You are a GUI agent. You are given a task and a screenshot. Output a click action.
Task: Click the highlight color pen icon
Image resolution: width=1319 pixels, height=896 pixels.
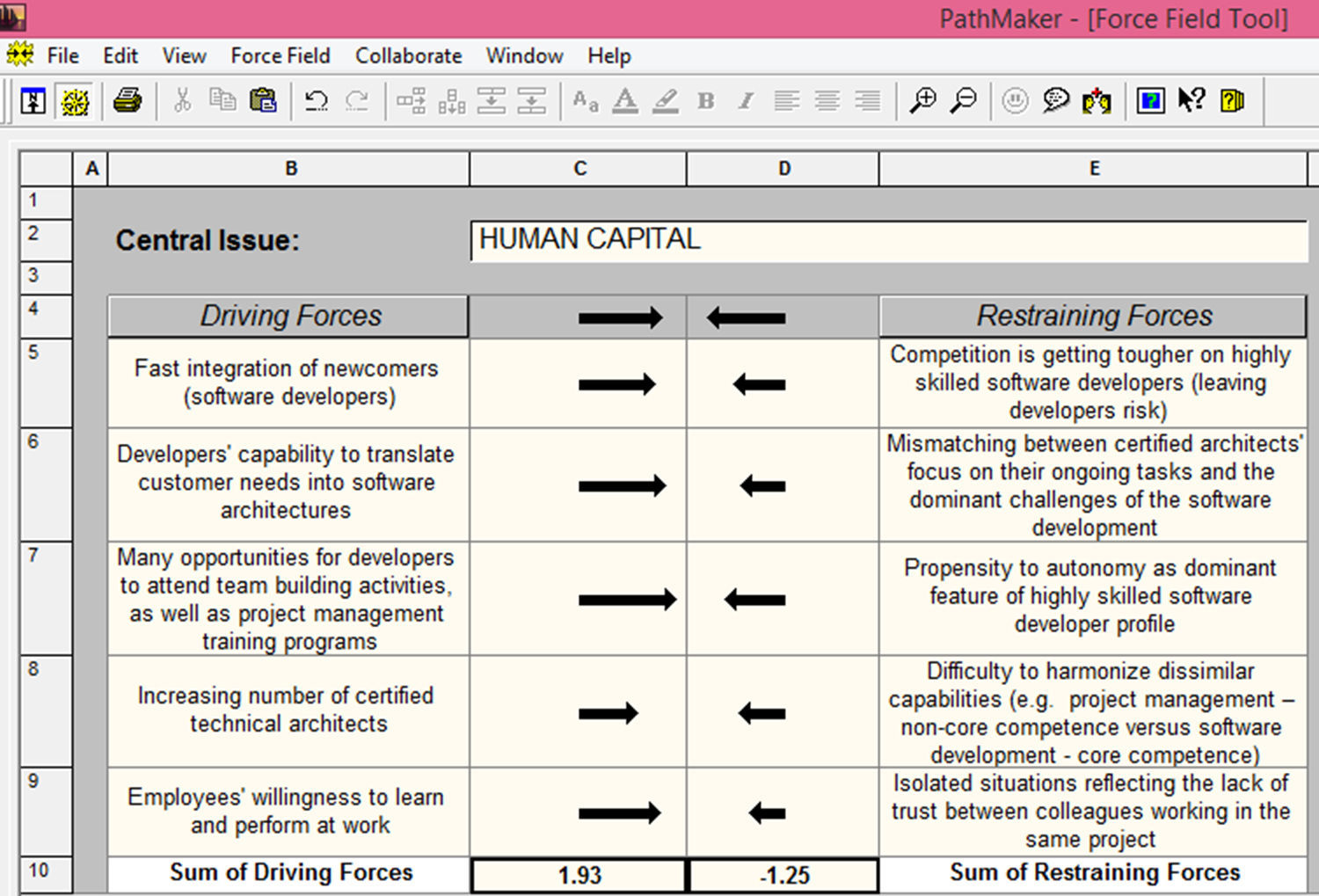pos(666,101)
